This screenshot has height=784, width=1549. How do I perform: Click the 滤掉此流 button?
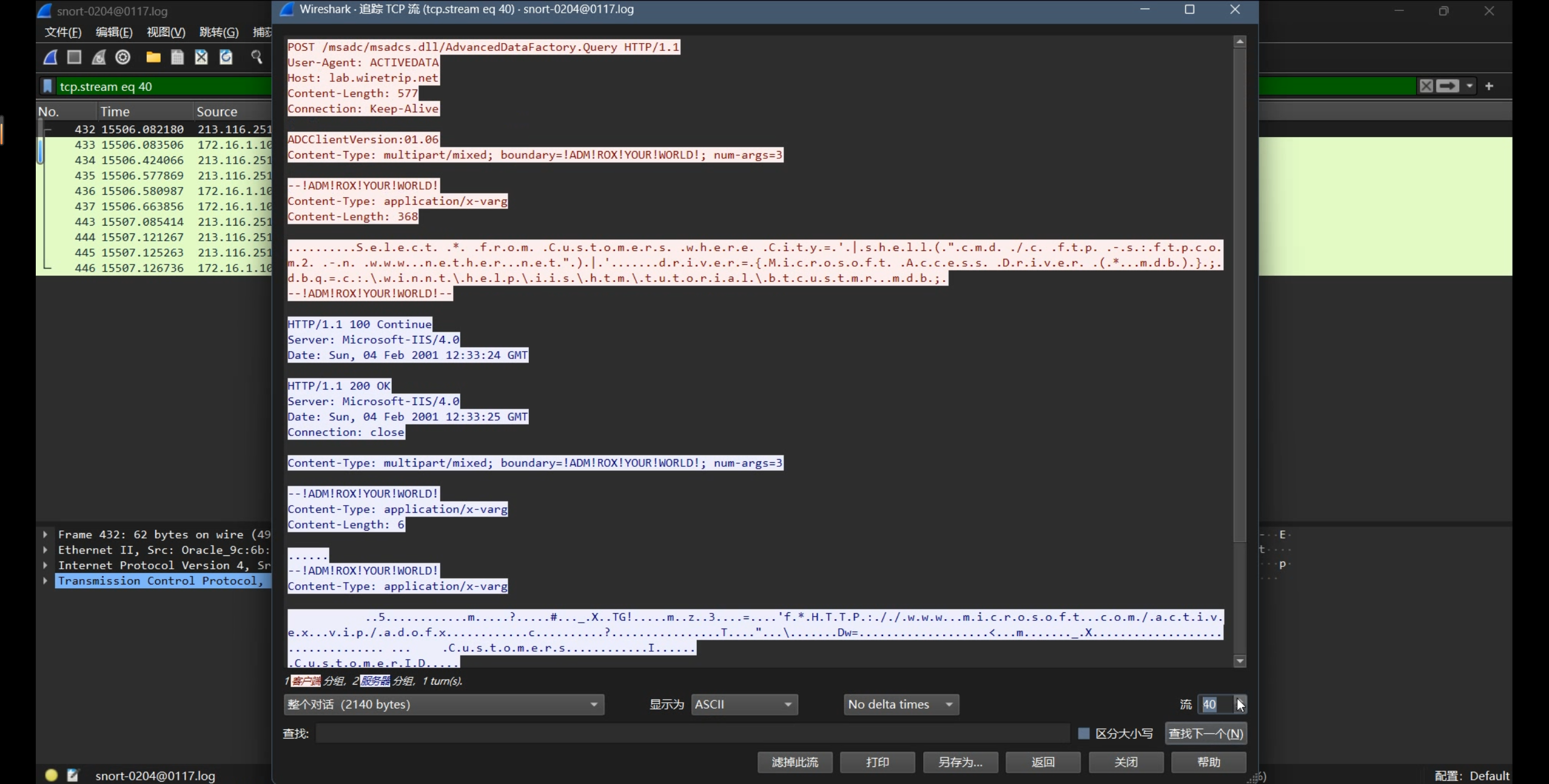pos(795,762)
